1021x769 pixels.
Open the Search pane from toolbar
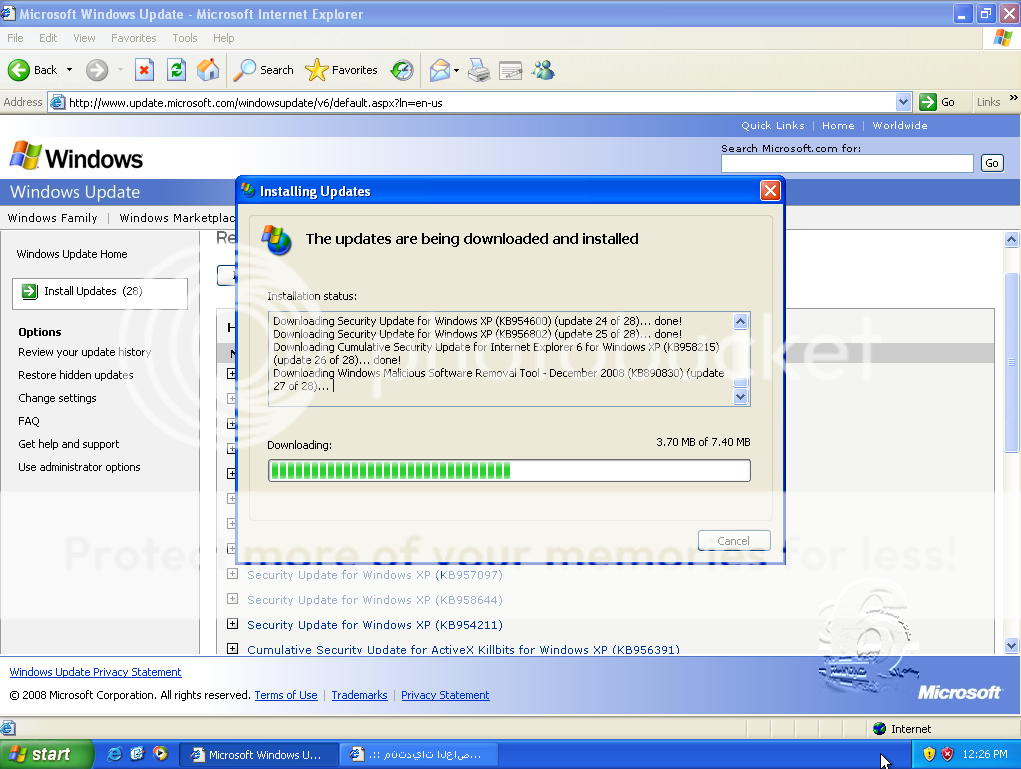point(263,70)
